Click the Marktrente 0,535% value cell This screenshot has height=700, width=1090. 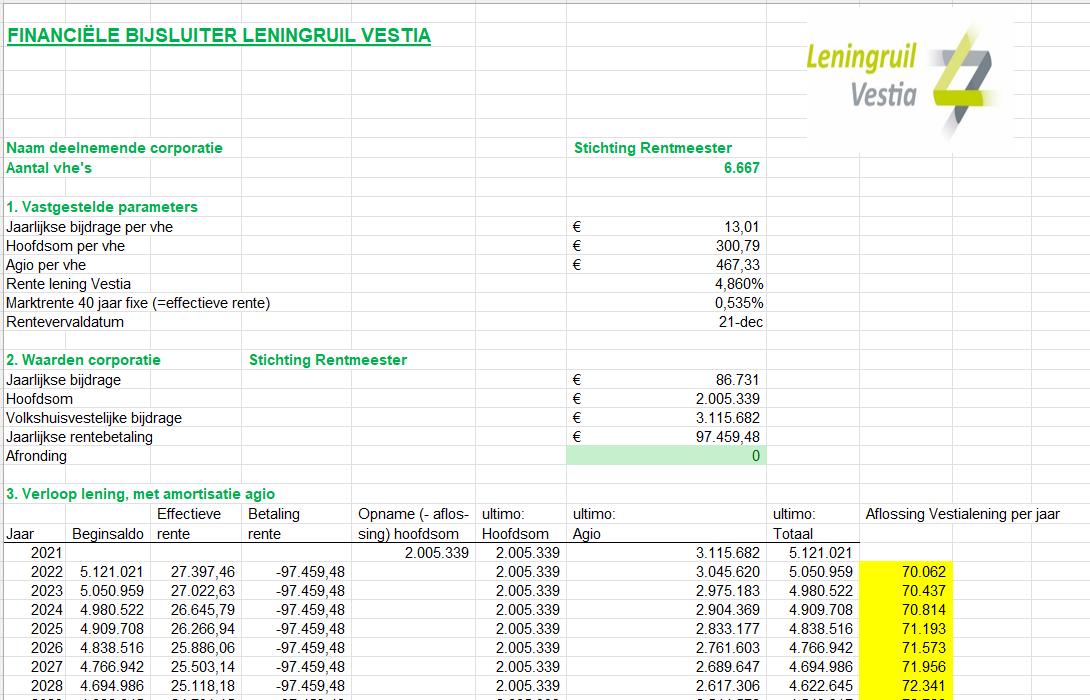tap(666, 303)
